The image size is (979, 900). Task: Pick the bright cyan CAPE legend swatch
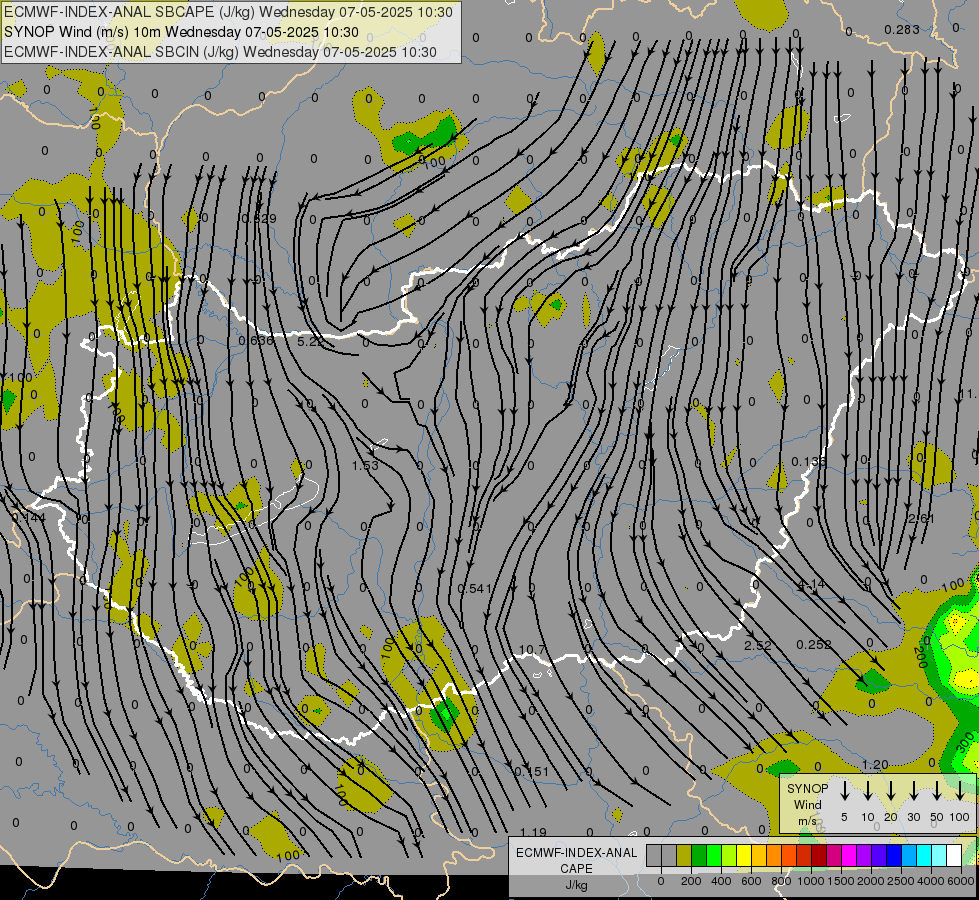pyautogui.click(x=923, y=855)
